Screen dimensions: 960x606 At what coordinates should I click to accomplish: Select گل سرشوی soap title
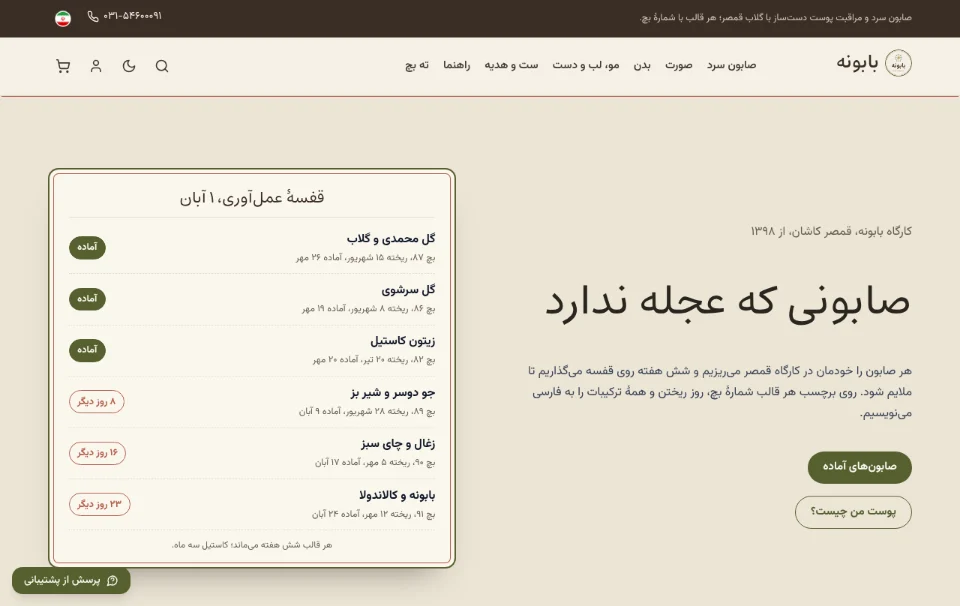(x=408, y=290)
